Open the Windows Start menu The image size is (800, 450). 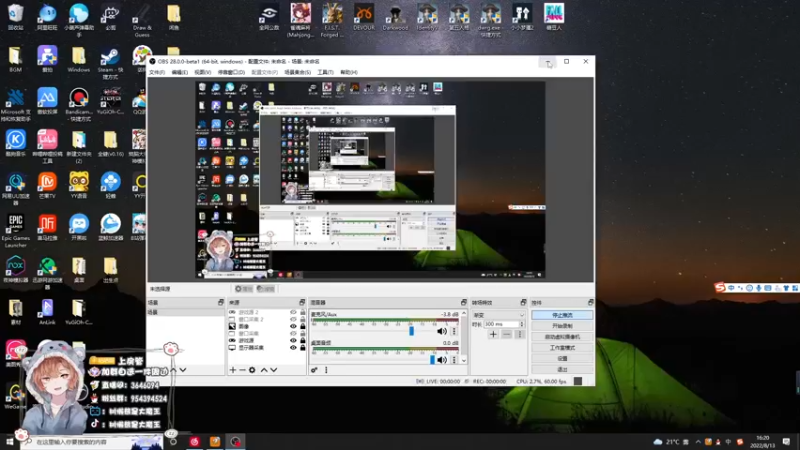9,442
